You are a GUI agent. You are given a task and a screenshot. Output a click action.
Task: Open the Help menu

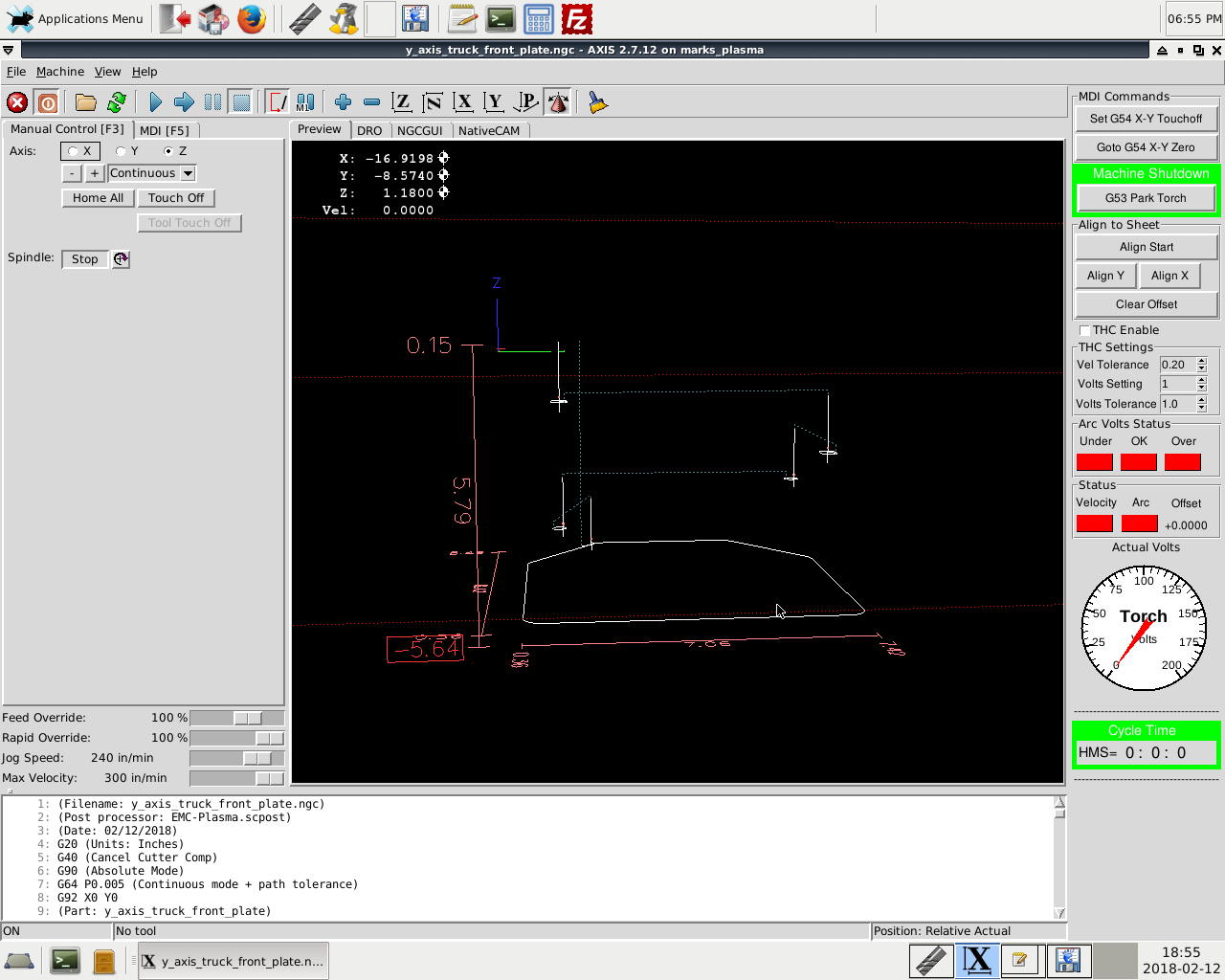pos(145,72)
